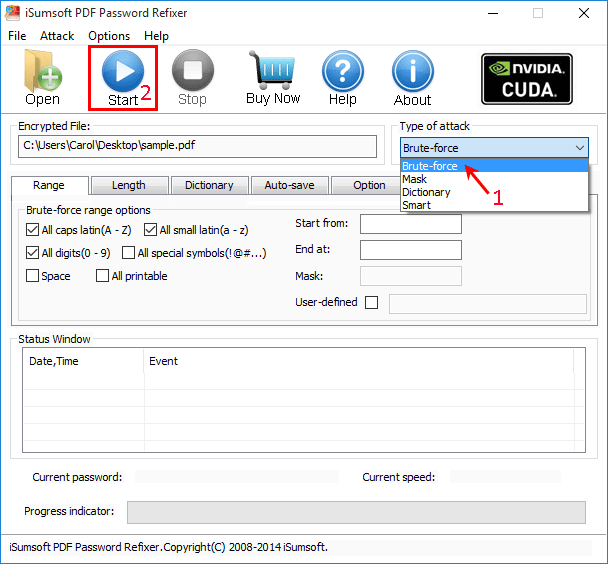Collapse the Type of attack dropdown arrow
The width and height of the screenshot is (608, 564).
(580, 148)
